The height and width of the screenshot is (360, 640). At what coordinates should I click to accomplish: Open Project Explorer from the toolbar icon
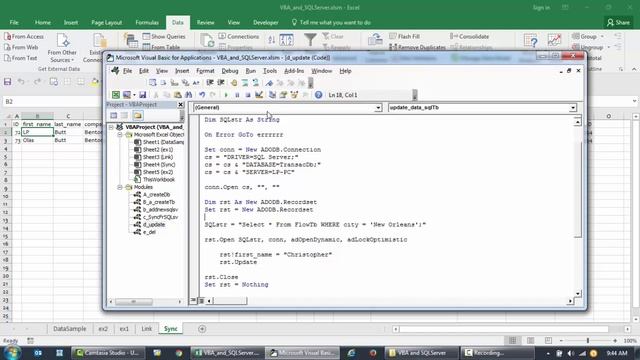pyautogui.click(x=272, y=95)
